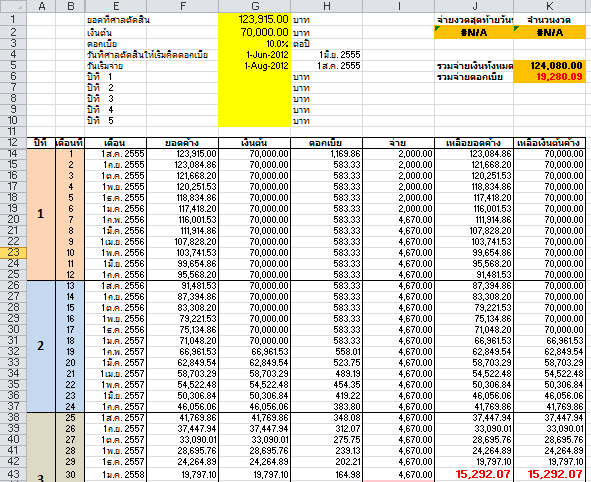591x482 pixels.
Task: Select row 43 header
Action: tap(13, 474)
